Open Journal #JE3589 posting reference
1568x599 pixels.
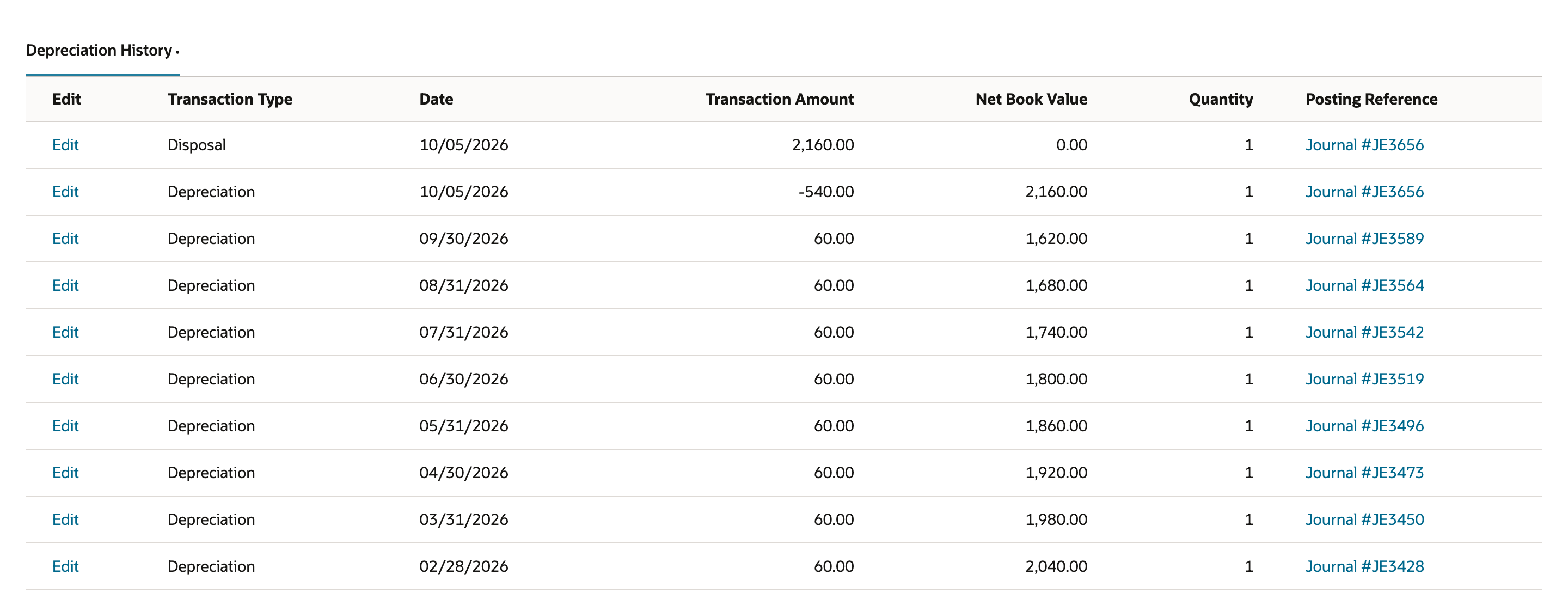pyautogui.click(x=1364, y=239)
